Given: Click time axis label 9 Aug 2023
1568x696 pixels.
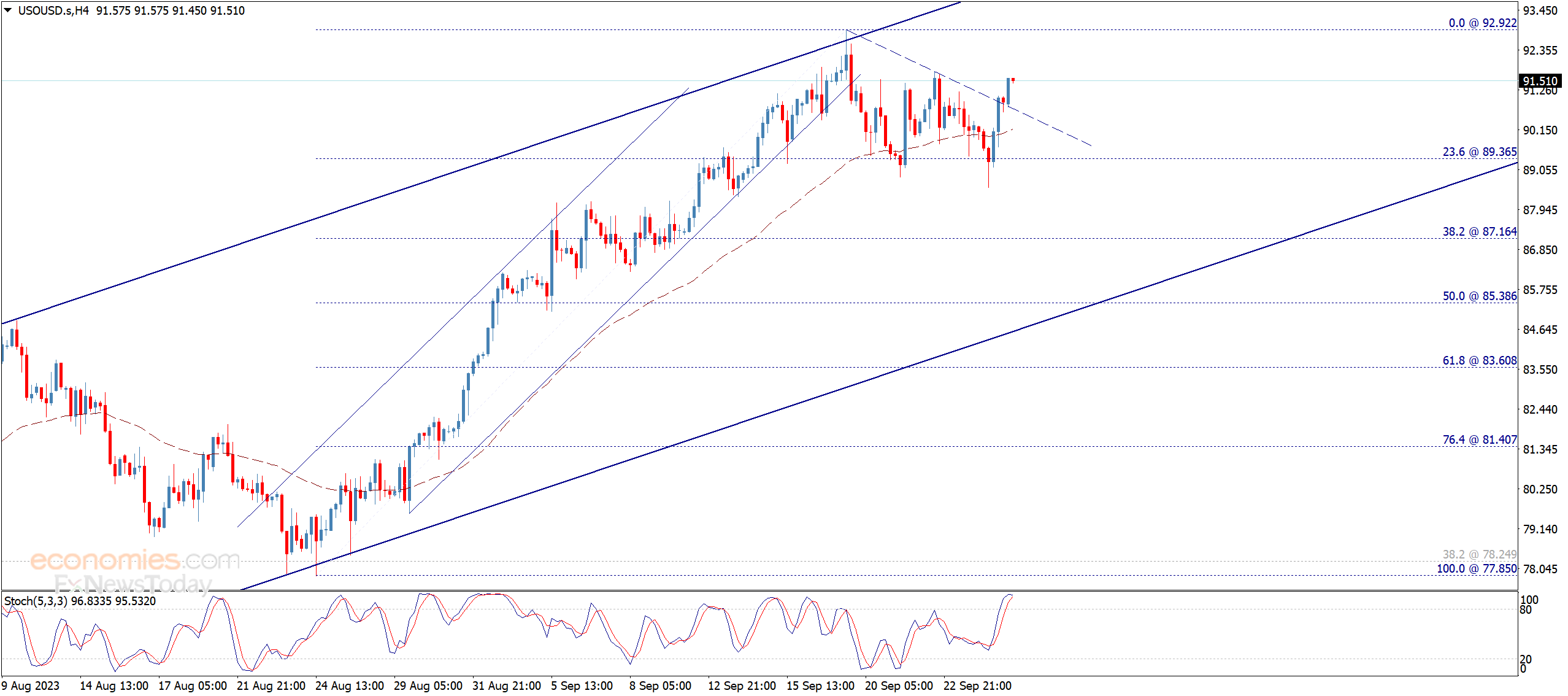Looking at the screenshot, I should coord(31,686).
